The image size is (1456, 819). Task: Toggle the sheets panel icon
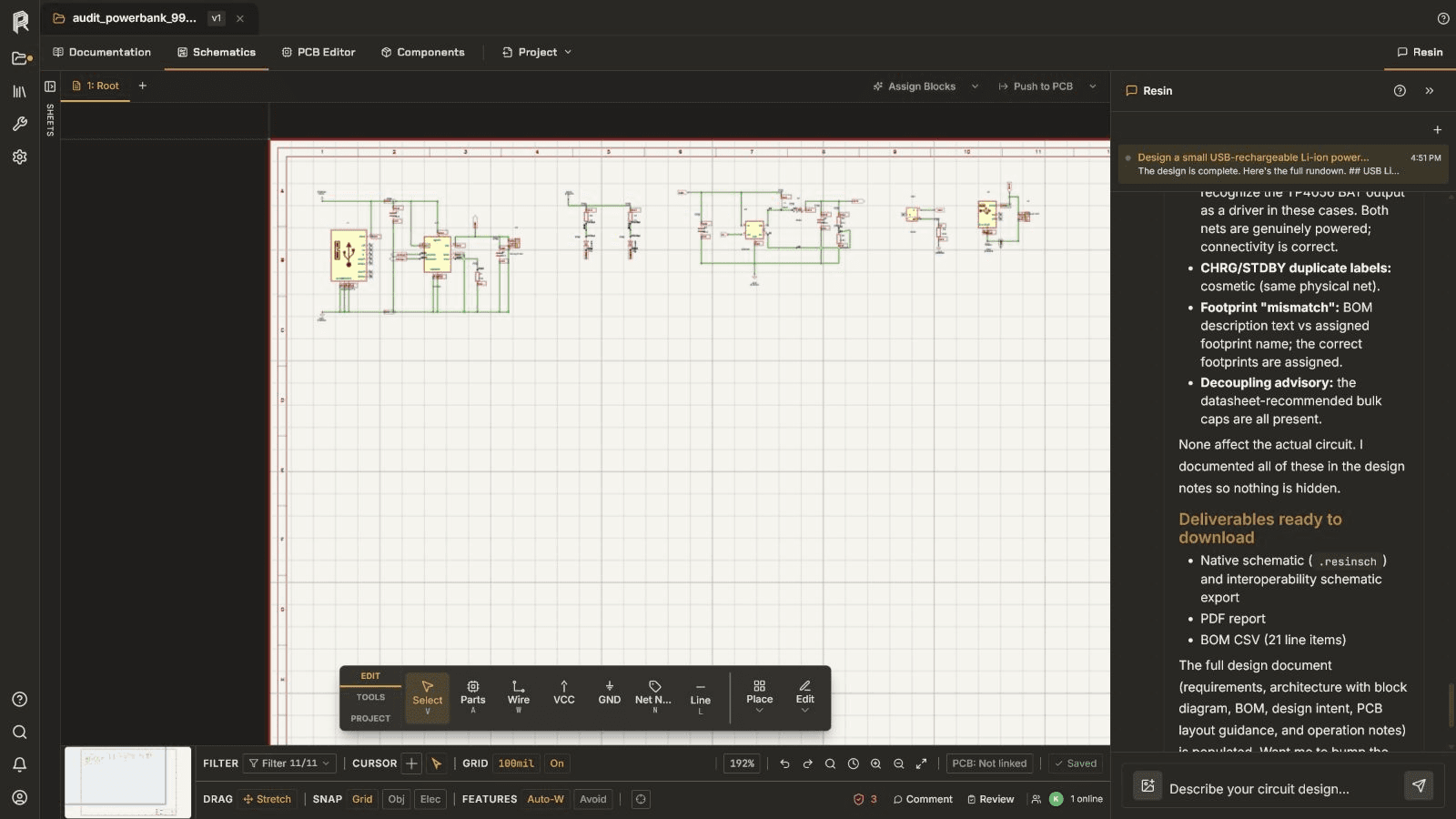click(50, 86)
